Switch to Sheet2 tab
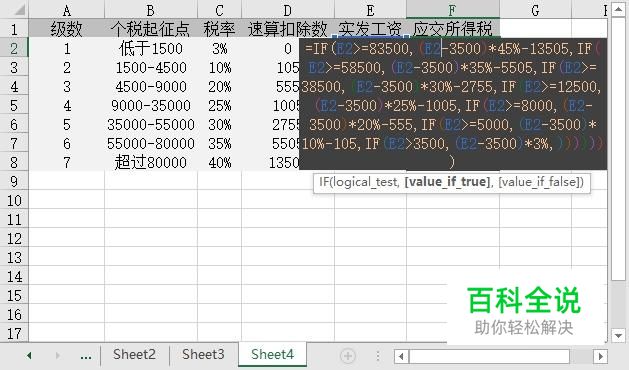Image resolution: width=629 pixels, height=370 pixels. [x=134, y=355]
